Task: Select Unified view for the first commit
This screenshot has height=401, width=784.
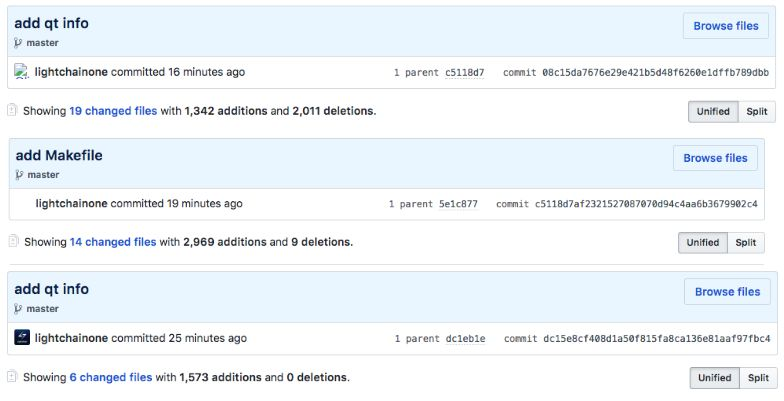Action: click(x=713, y=112)
